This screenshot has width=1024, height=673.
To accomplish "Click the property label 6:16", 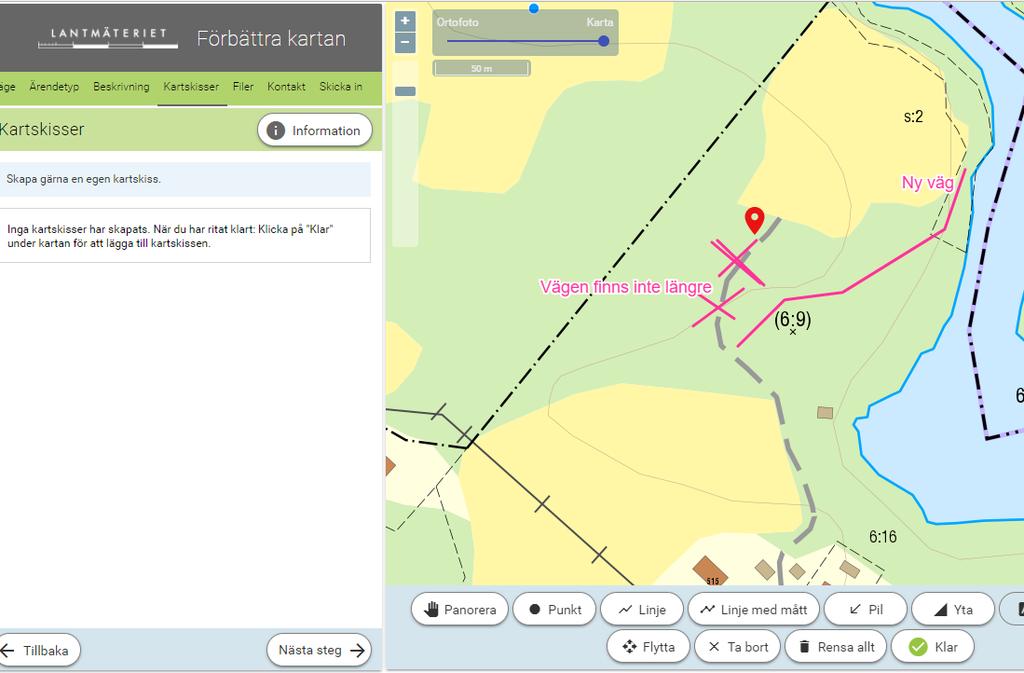I will 882,537.
